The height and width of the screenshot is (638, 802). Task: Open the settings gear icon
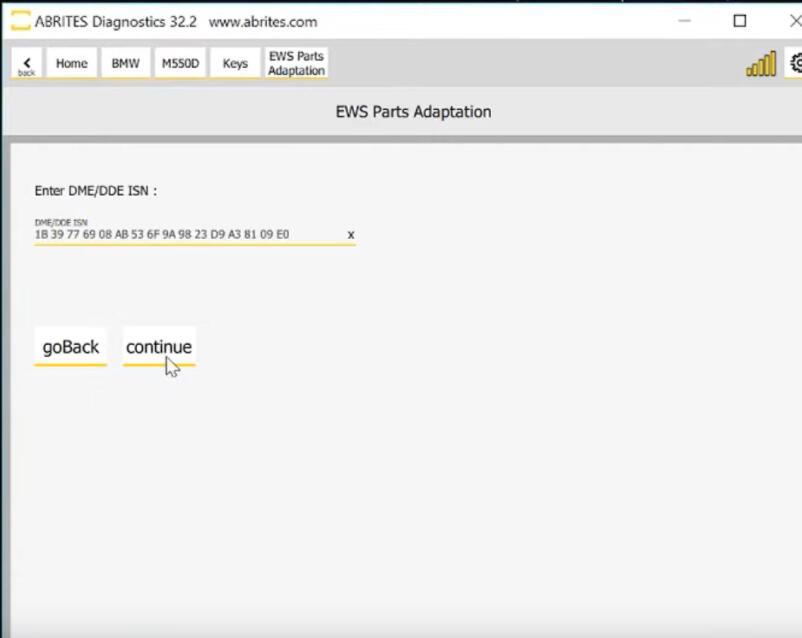[x=795, y=64]
